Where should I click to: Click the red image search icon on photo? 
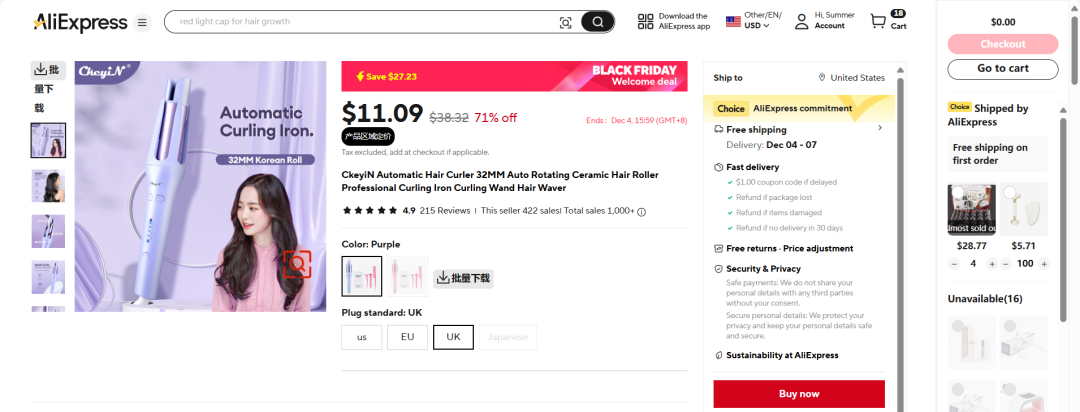point(298,264)
